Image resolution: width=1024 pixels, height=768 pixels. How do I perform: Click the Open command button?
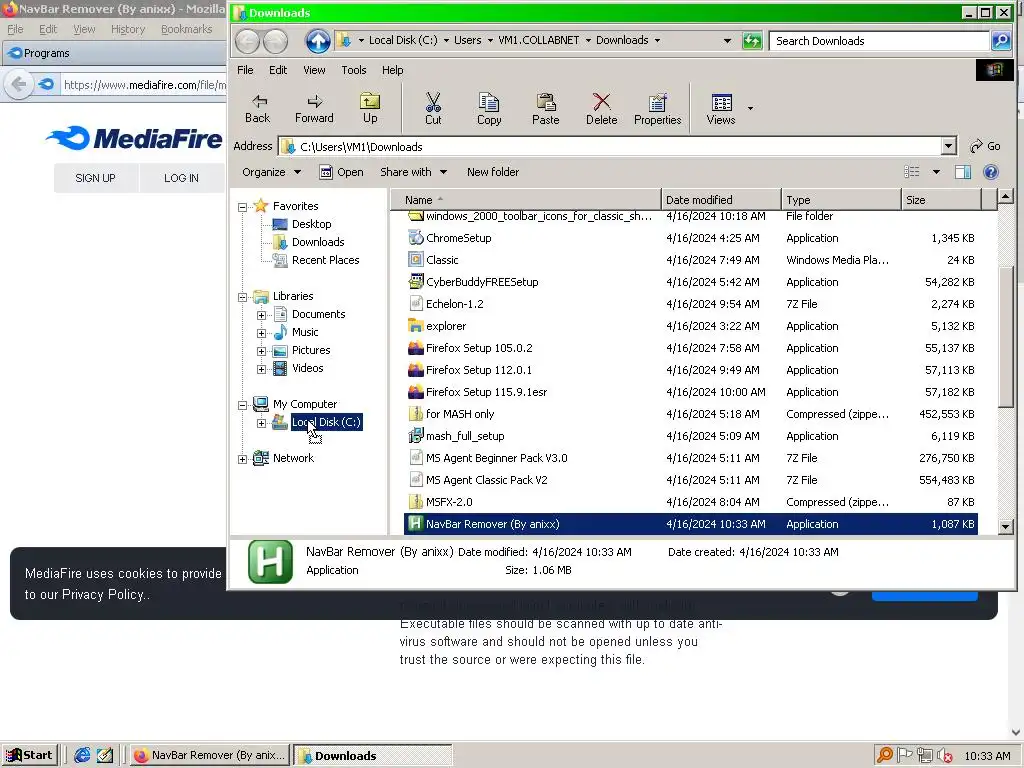(342, 172)
